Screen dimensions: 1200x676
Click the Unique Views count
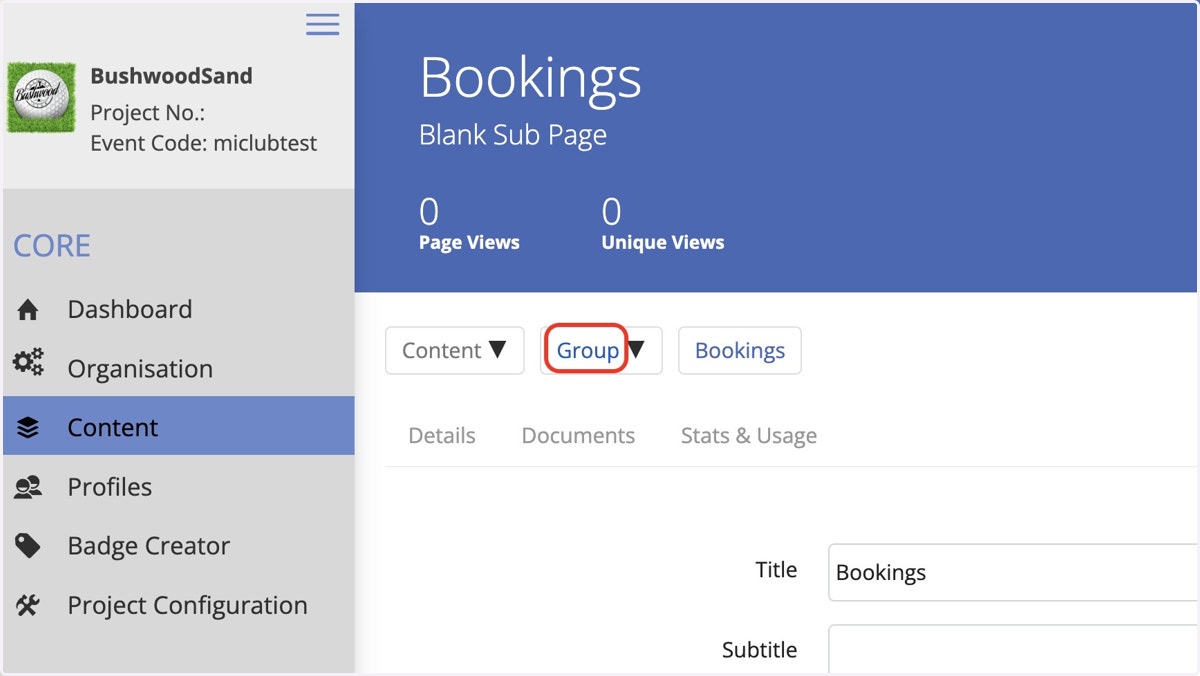tap(611, 212)
